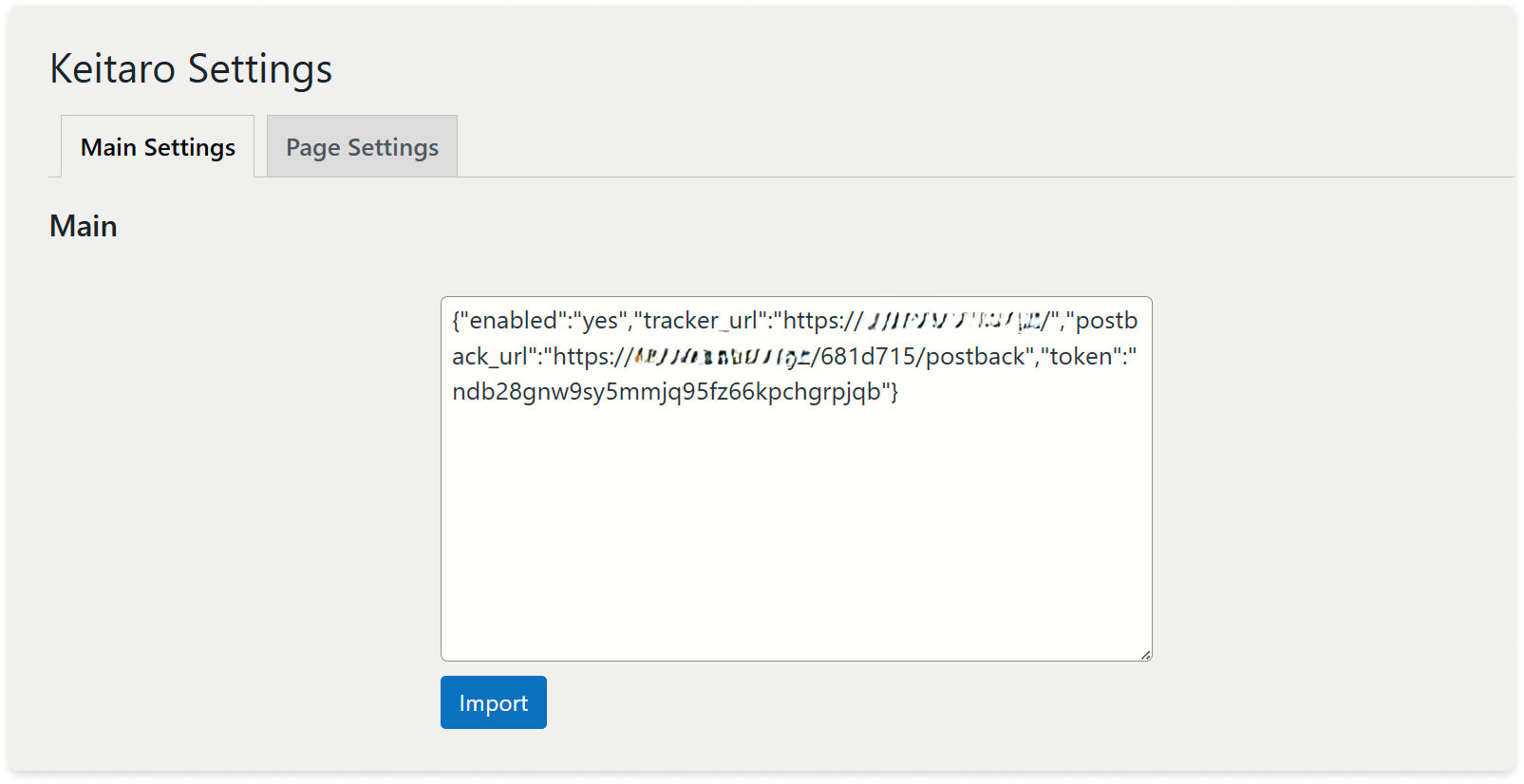Click the Keitaro Settings page title
Image resolution: width=1524 pixels, height=784 pixels.
(x=191, y=68)
